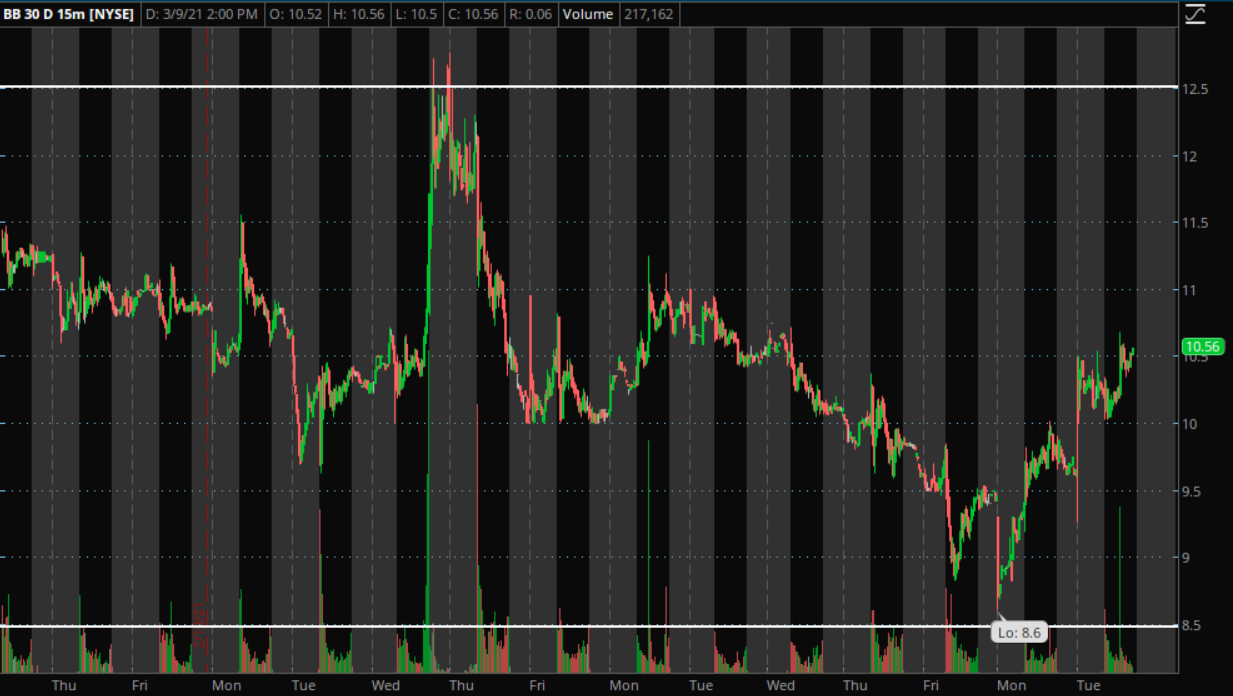The width and height of the screenshot is (1233, 696).
Task: Select the 12.5 horizontal price level line
Action: (590, 88)
